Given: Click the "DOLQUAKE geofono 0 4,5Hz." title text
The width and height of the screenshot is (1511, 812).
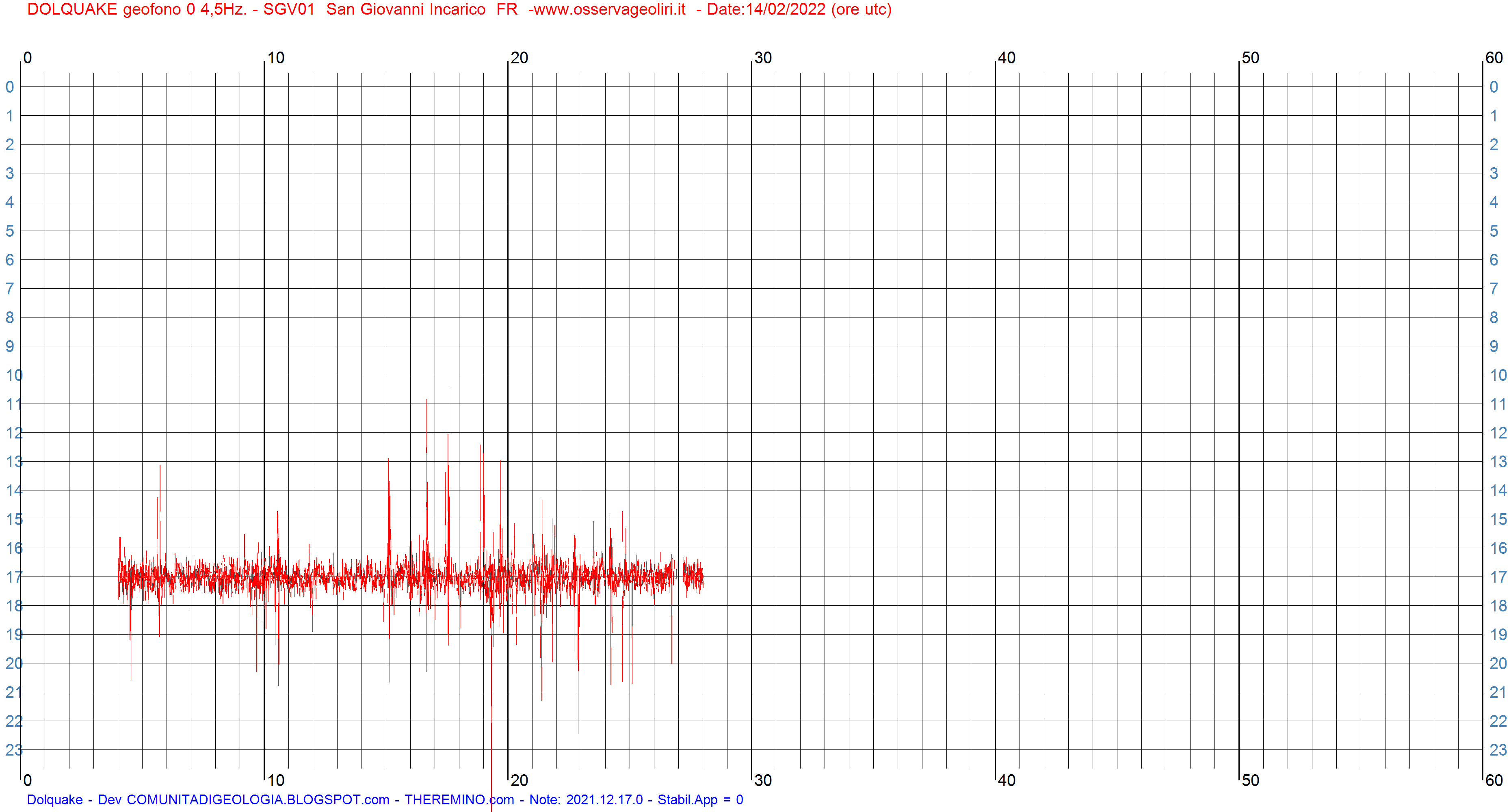Looking at the screenshot, I should point(136,9).
